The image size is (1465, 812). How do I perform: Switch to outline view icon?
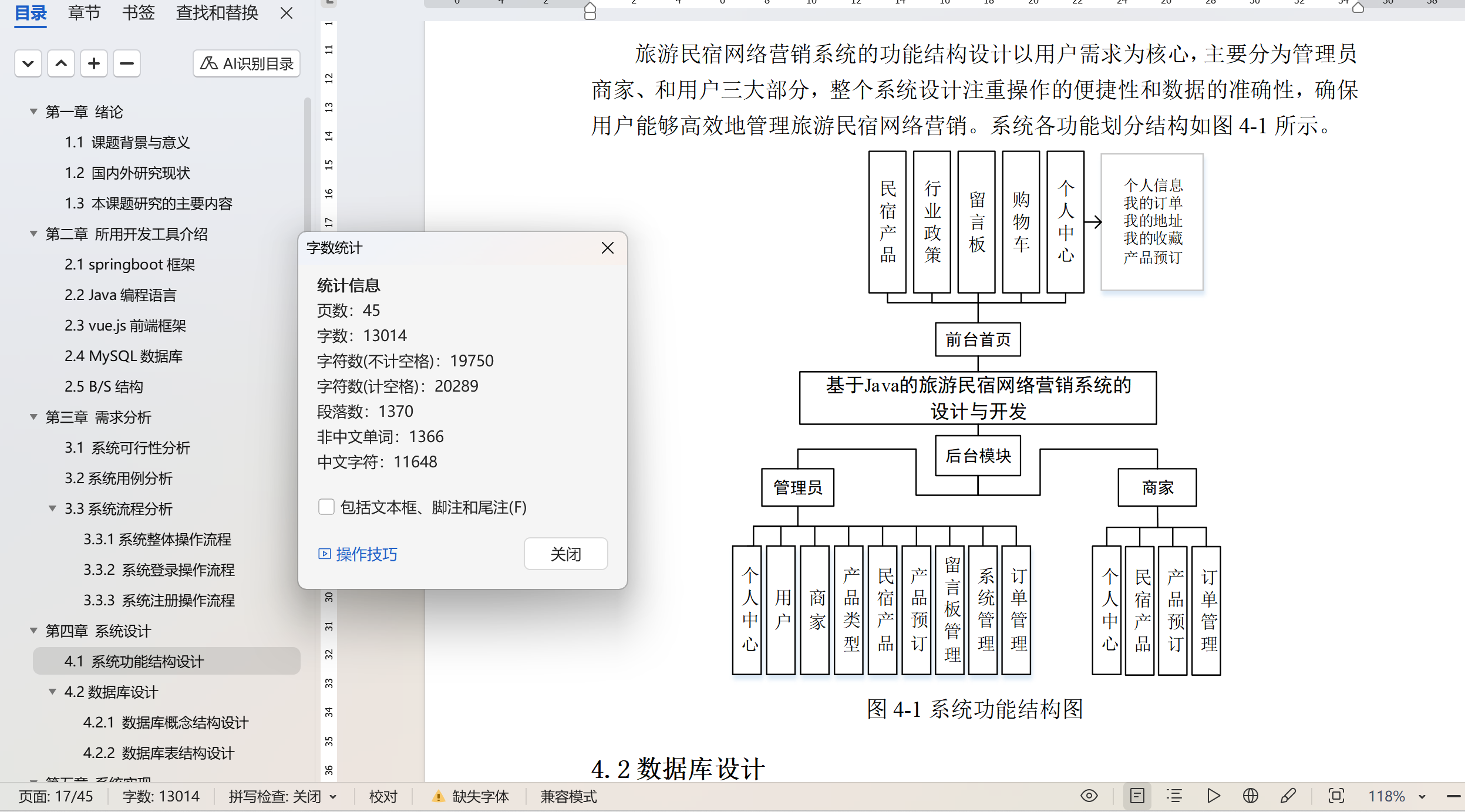(x=1174, y=796)
